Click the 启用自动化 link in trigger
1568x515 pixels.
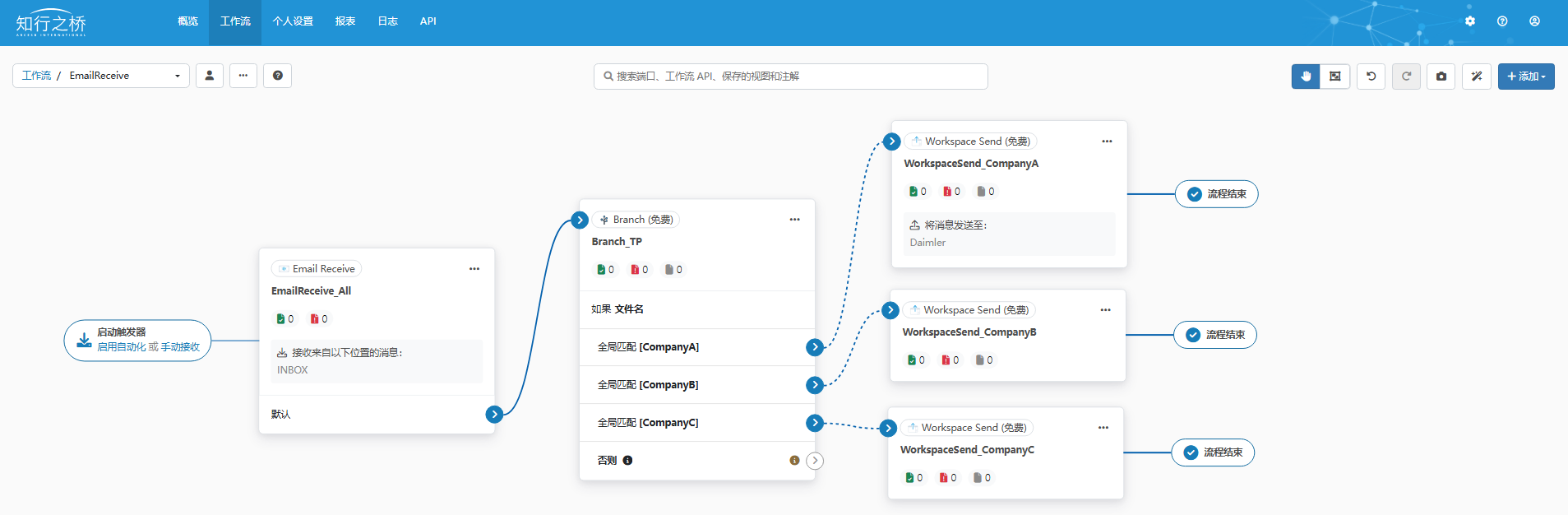pos(121,347)
